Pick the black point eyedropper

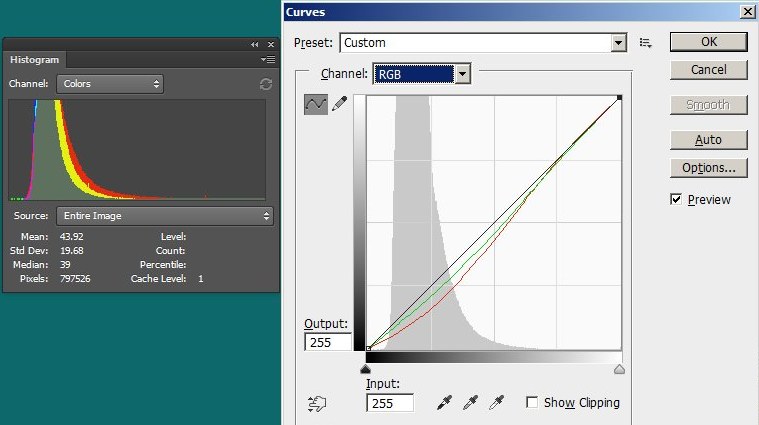tap(445, 403)
